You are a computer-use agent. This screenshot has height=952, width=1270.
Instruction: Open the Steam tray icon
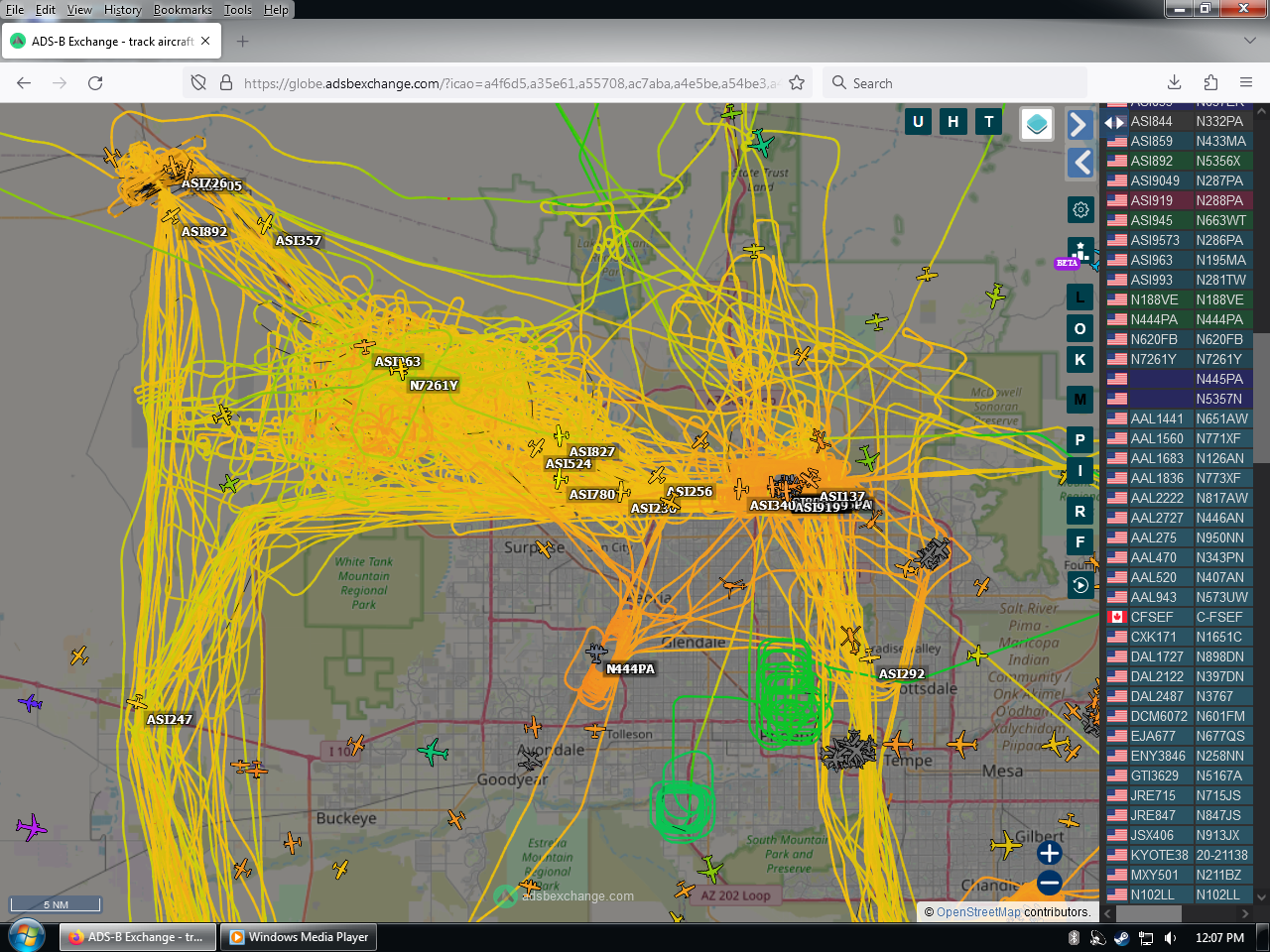click(x=1121, y=938)
